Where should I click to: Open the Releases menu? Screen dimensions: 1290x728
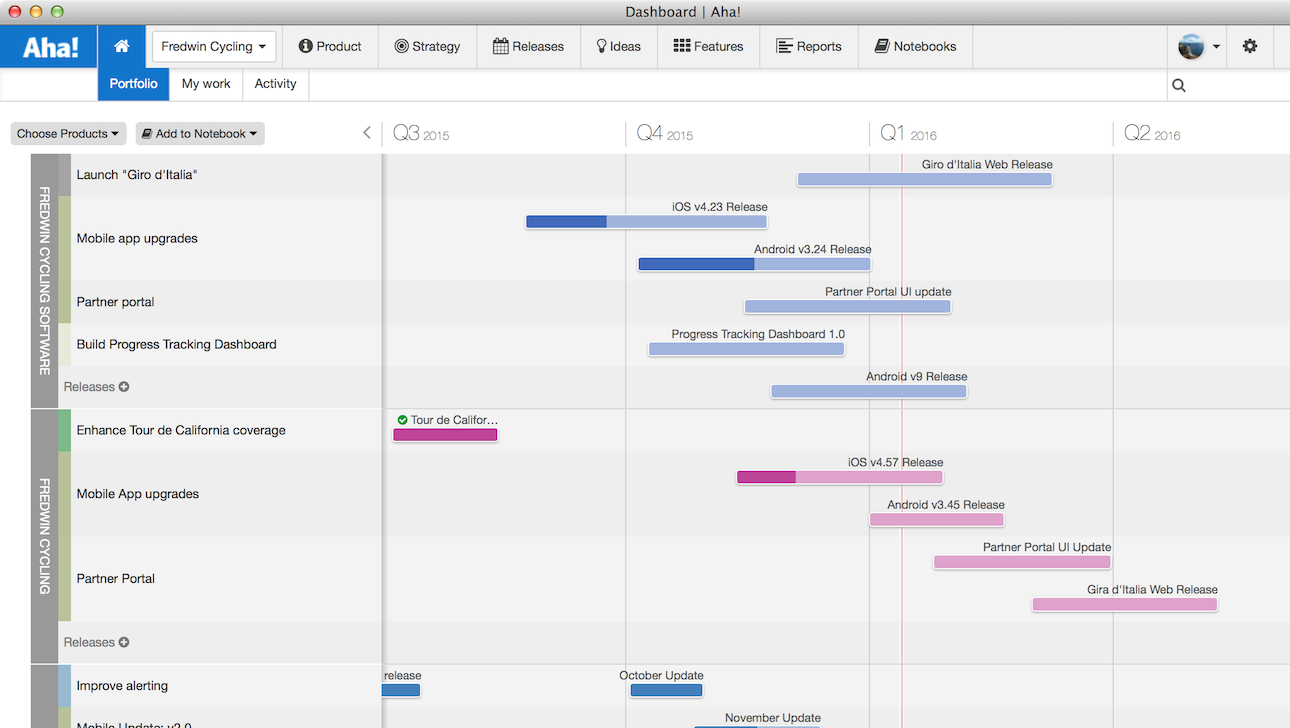tap(528, 46)
